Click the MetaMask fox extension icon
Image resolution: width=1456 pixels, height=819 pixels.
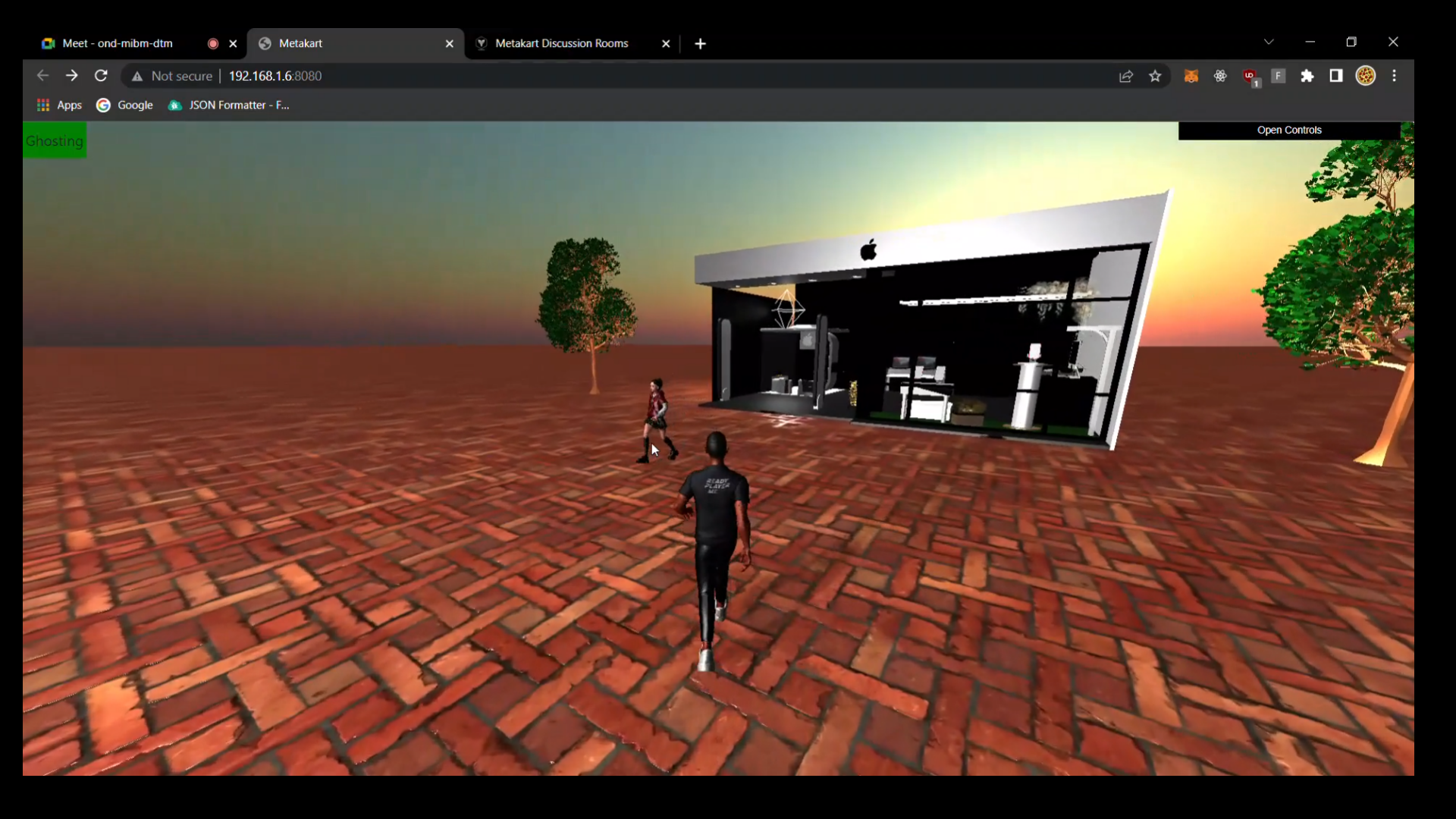pos(1191,76)
